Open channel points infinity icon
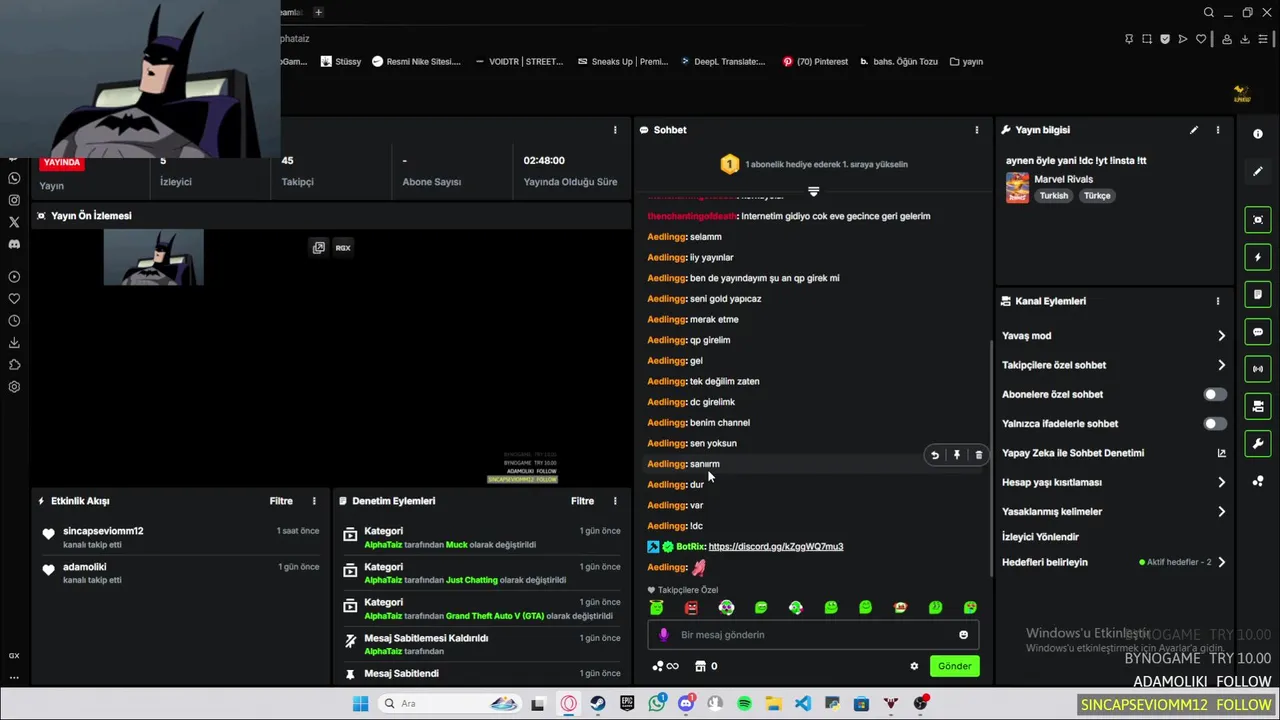 [x=665, y=666]
